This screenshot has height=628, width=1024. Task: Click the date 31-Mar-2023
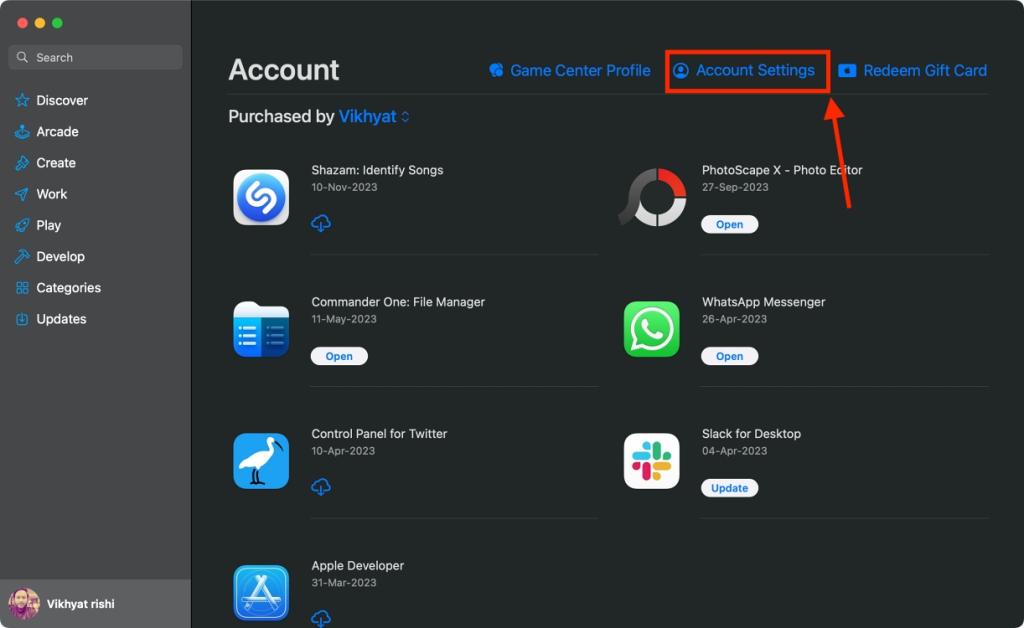344,582
